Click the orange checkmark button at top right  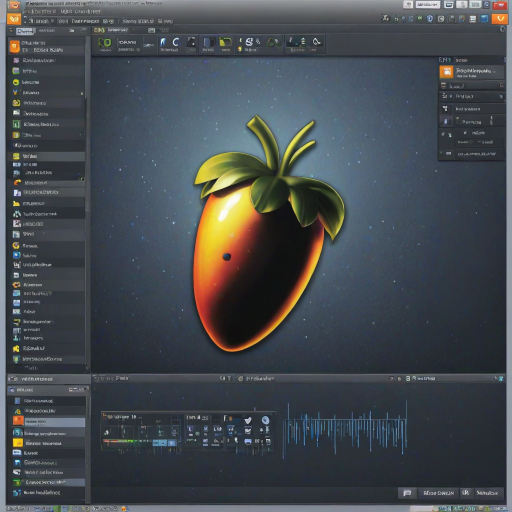499,19
